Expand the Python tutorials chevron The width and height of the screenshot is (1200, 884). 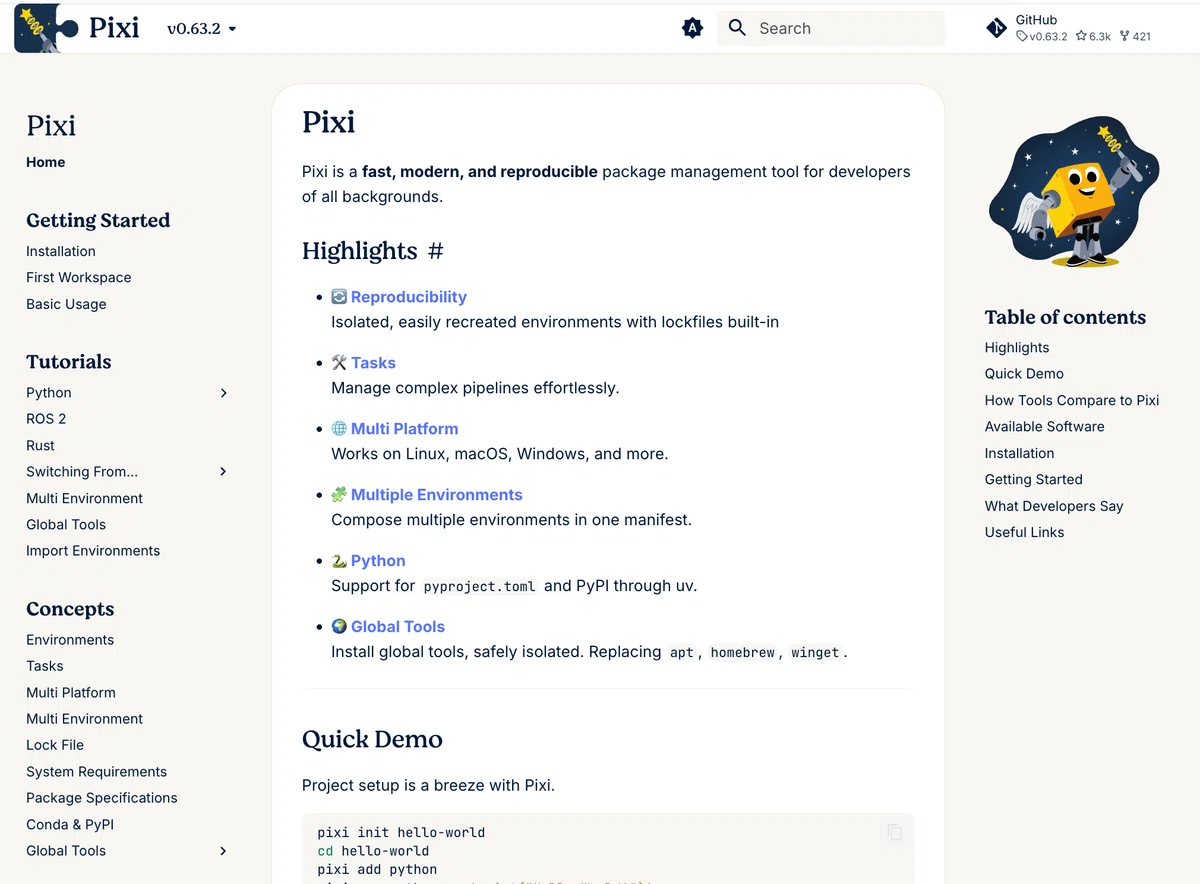[223, 393]
